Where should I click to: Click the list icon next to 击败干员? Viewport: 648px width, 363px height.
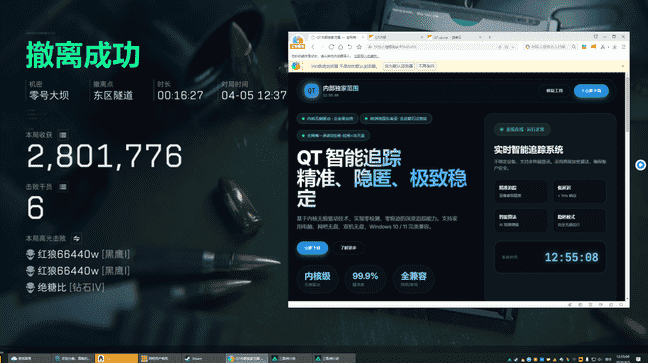coord(63,187)
